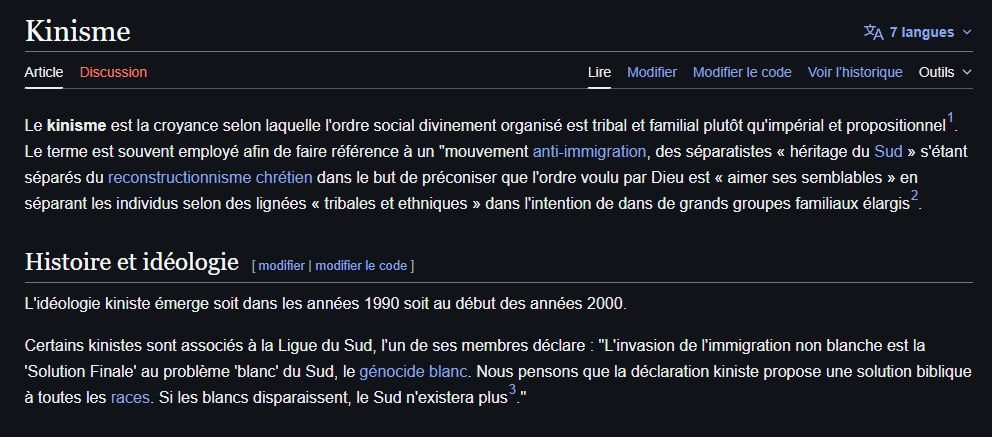This screenshot has width=992, height=437.
Task: Switch to the Article tab
Action: point(44,72)
